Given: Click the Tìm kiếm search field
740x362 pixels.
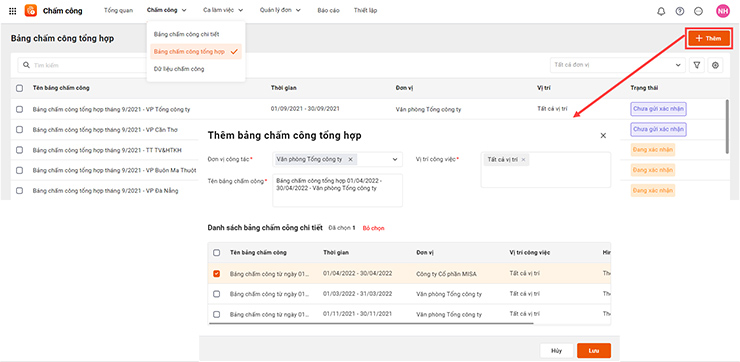Looking at the screenshot, I should tap(90, 66).
